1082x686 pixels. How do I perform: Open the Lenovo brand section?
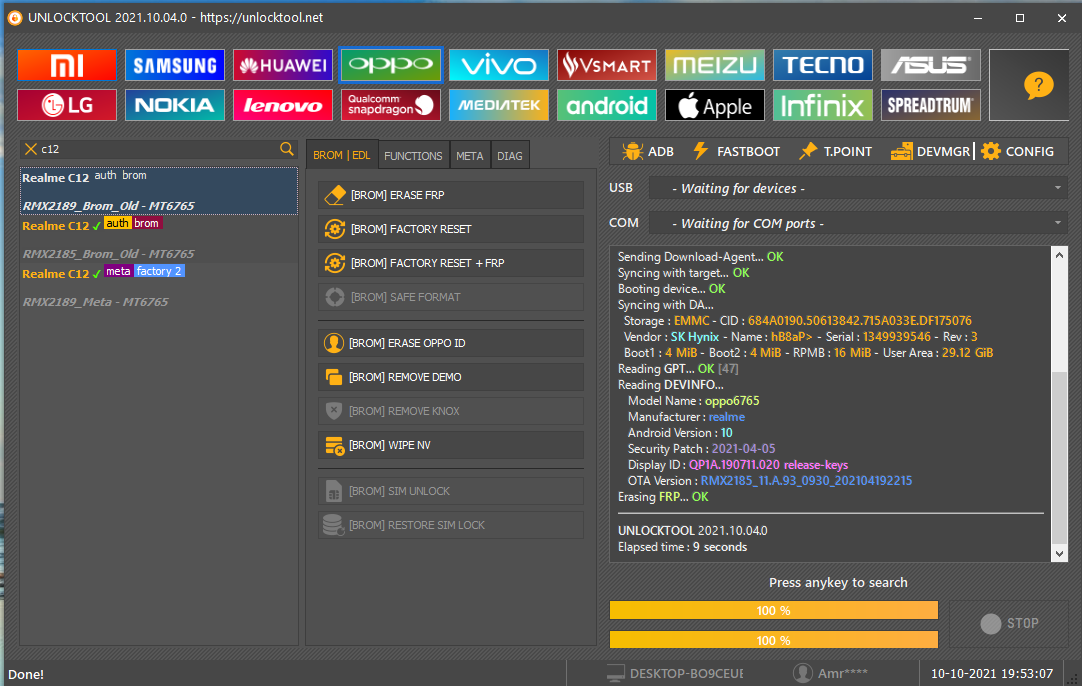pyautogui.click(x=283, y=105)
